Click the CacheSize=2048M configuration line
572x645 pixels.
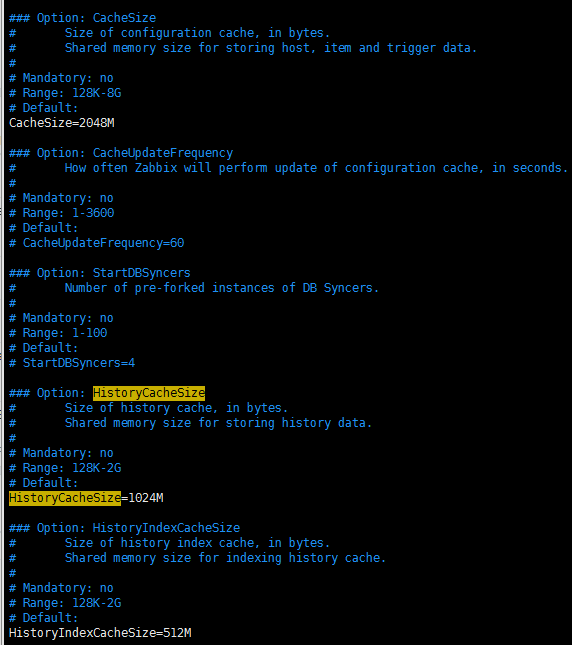tap(62, 123)
